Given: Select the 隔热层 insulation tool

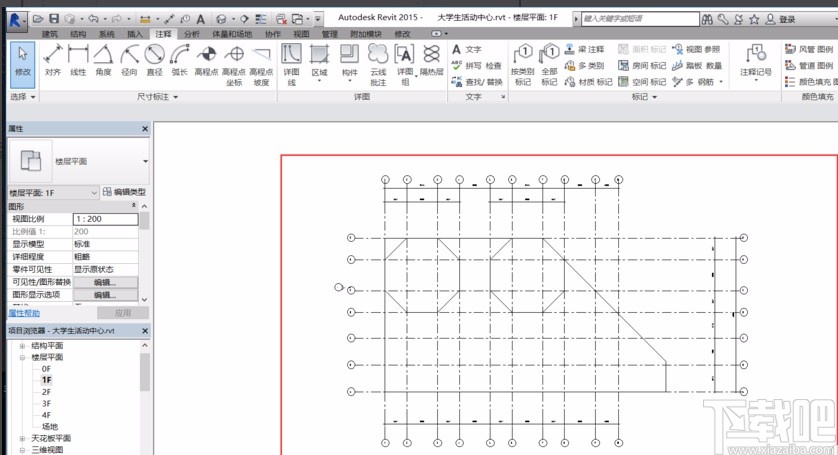Looking at the screenshot, I should tap(431, 60).
